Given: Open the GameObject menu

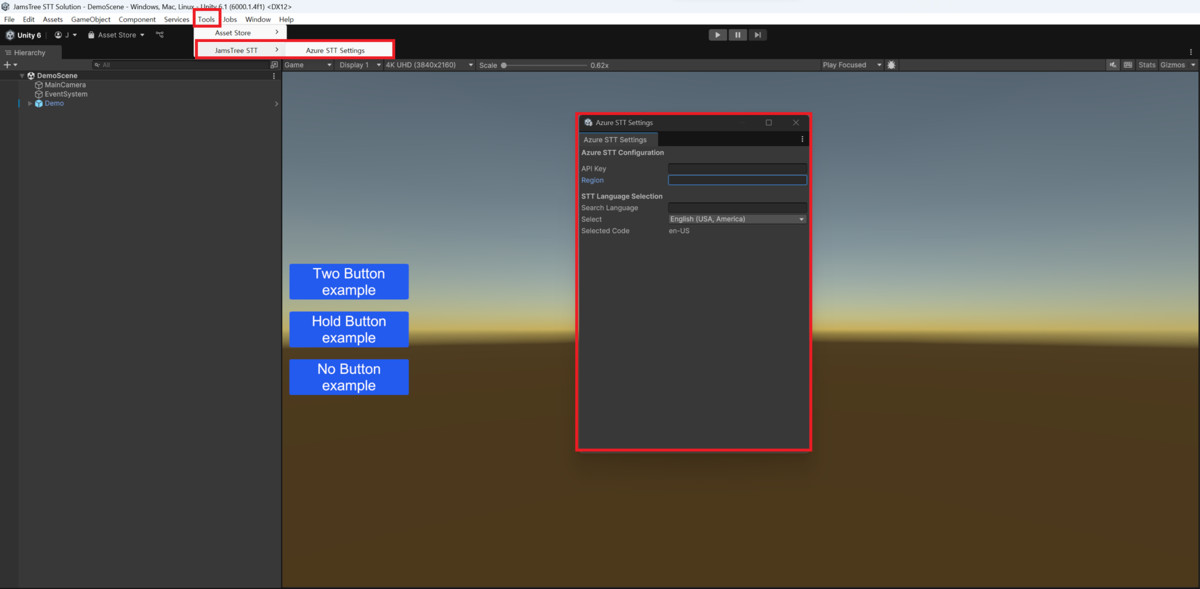Looking at the screenshot, I should pos(91,20).
